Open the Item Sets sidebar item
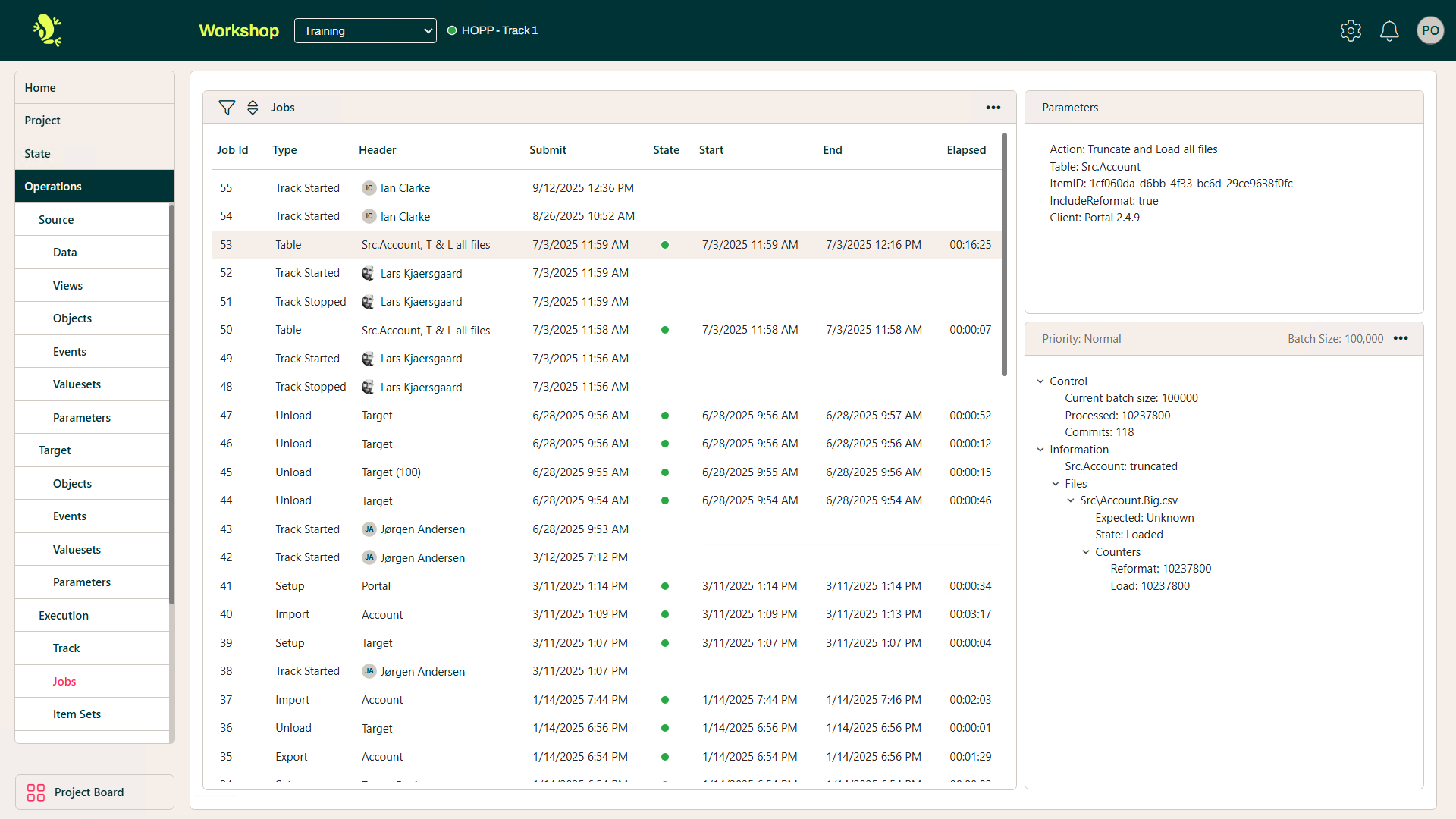 (77, 714)
